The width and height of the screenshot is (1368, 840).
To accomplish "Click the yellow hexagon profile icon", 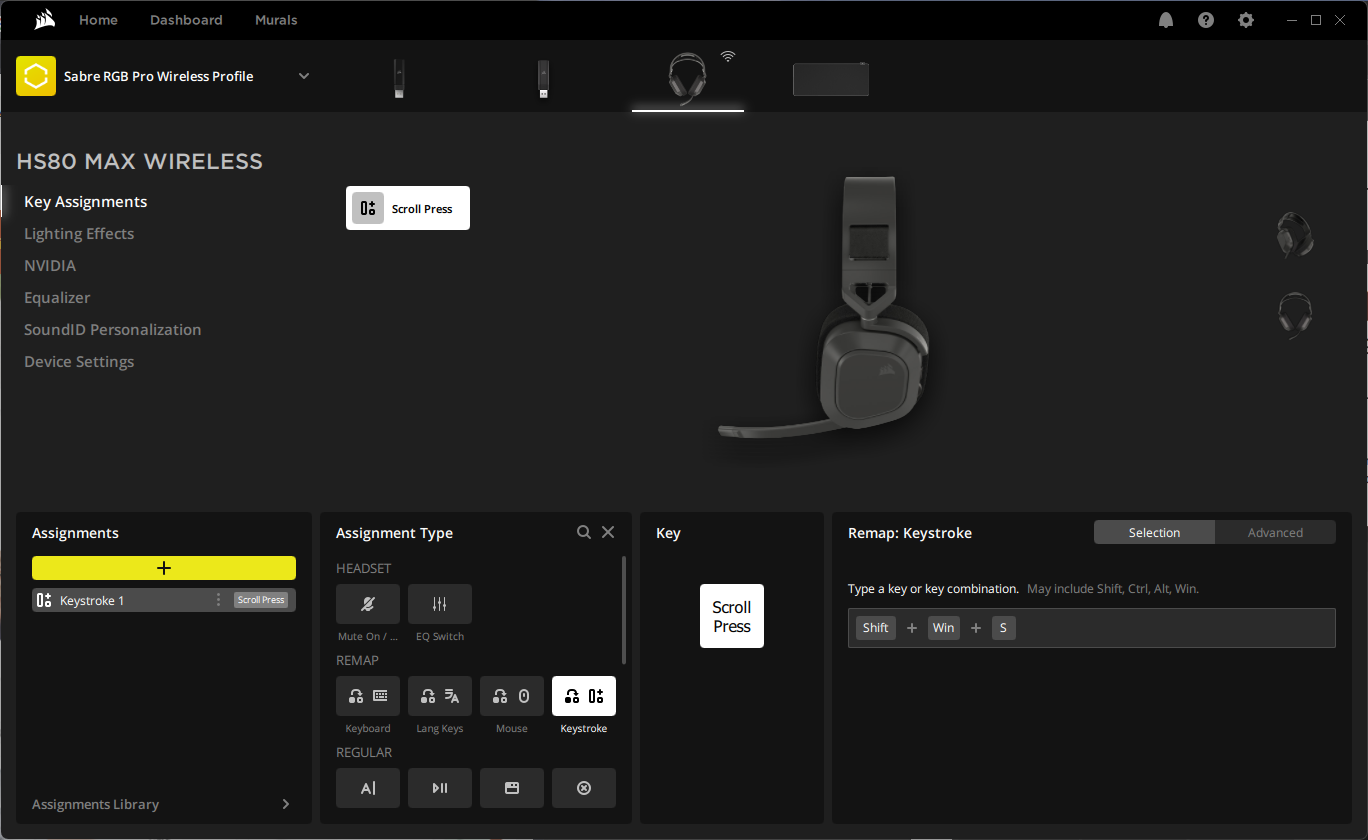I will 36,76.
